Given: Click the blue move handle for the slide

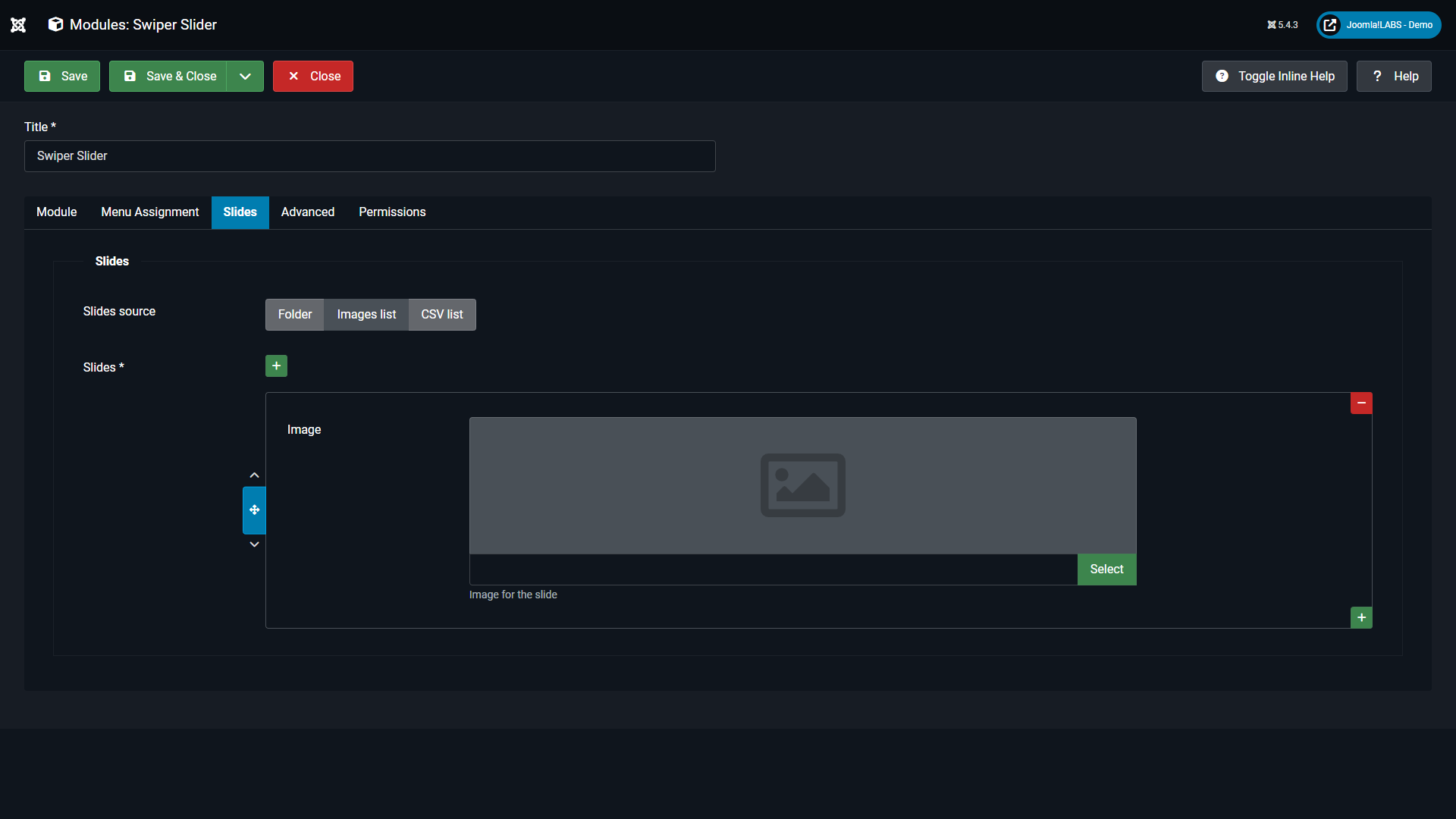Looking at the screenshot, I should coord(254,510).
